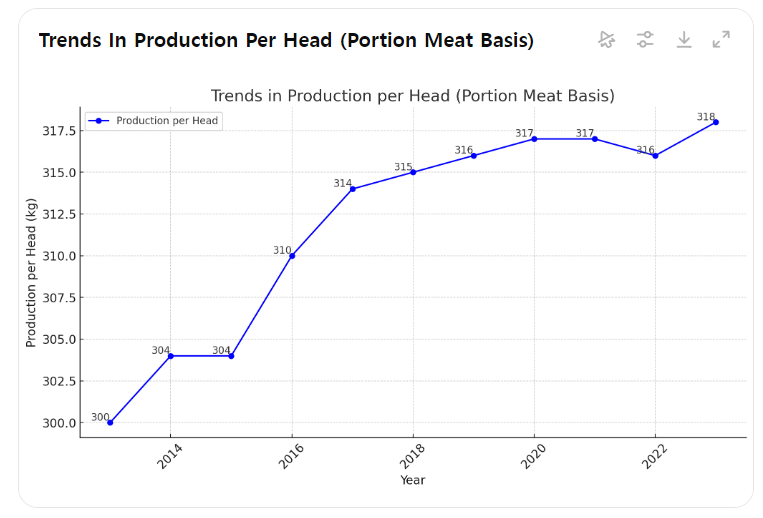
Task: Select the "Year" x-axis label
Action: point(412,480)
